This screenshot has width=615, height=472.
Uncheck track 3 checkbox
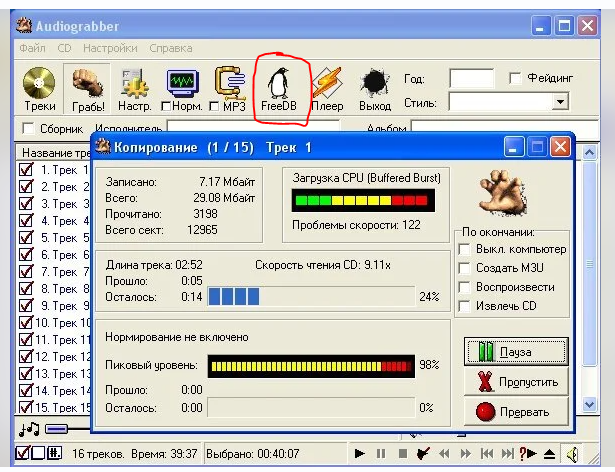click(26, 204)
